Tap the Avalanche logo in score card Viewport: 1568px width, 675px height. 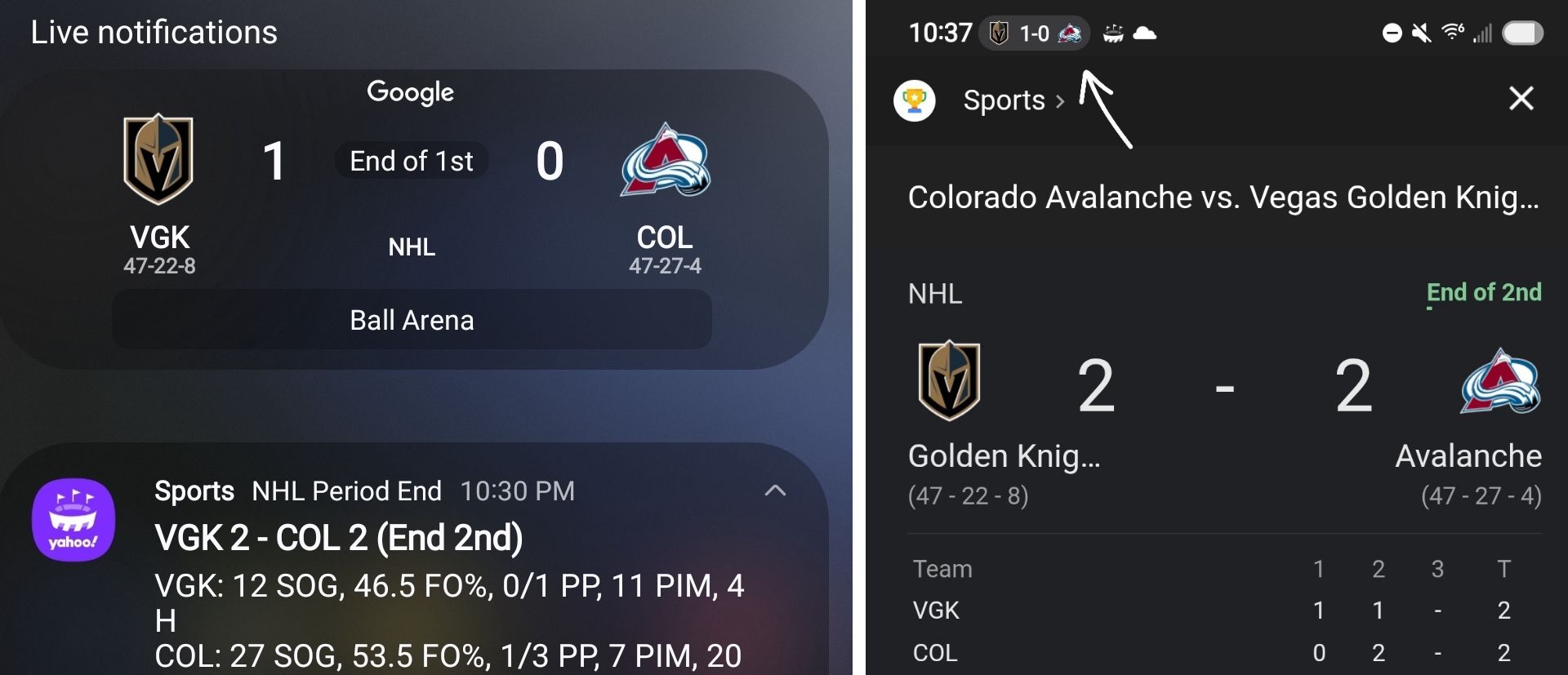pos(1500,381)
